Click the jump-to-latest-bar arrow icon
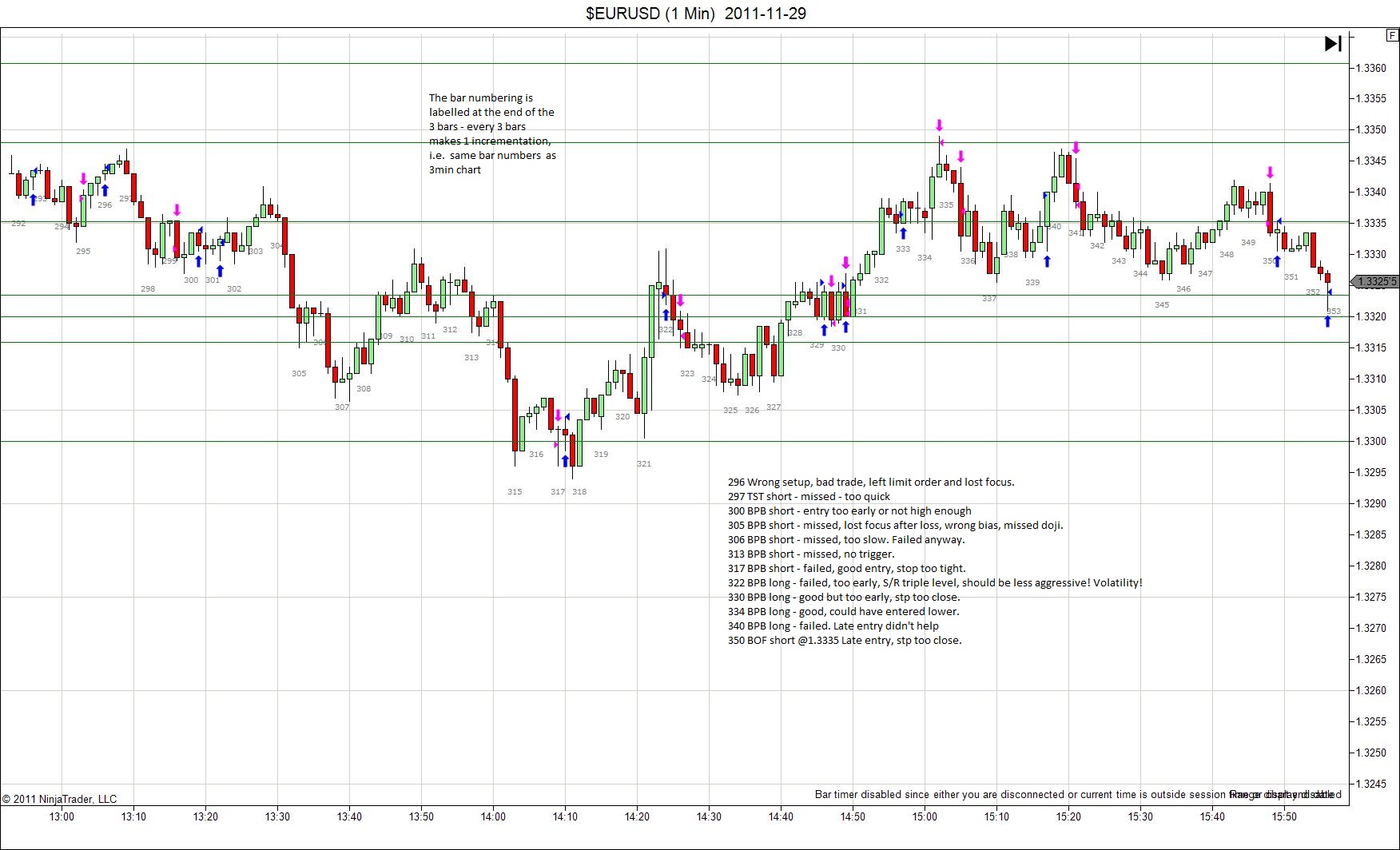 pos(1333,43)
